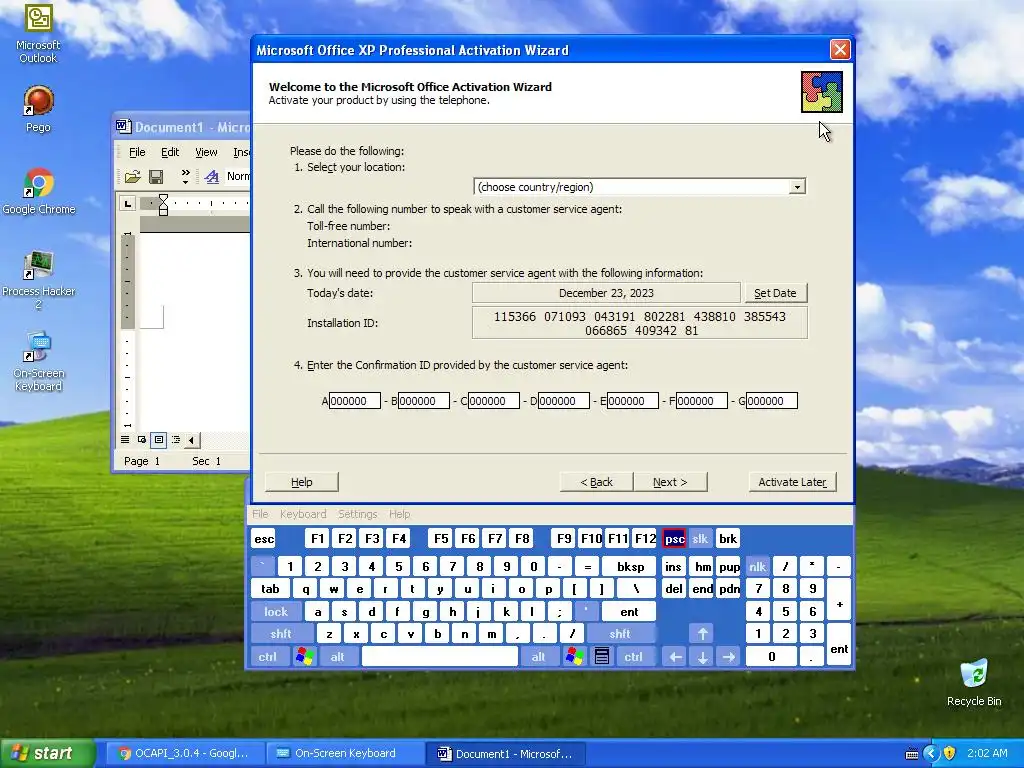Screen dimensions: 1024x768
Task: Toggle left shft key on keyboard
Action: (x=281, y=633)
